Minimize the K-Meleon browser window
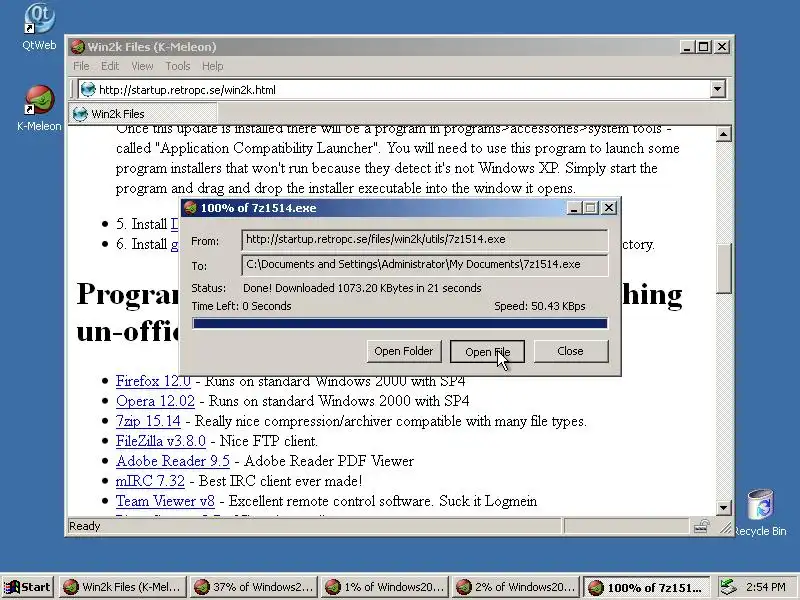 point(687,47)
